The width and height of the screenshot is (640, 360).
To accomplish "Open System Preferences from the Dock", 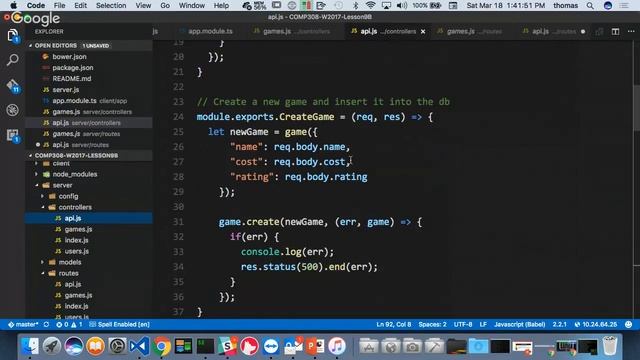I will pos(117,347).
